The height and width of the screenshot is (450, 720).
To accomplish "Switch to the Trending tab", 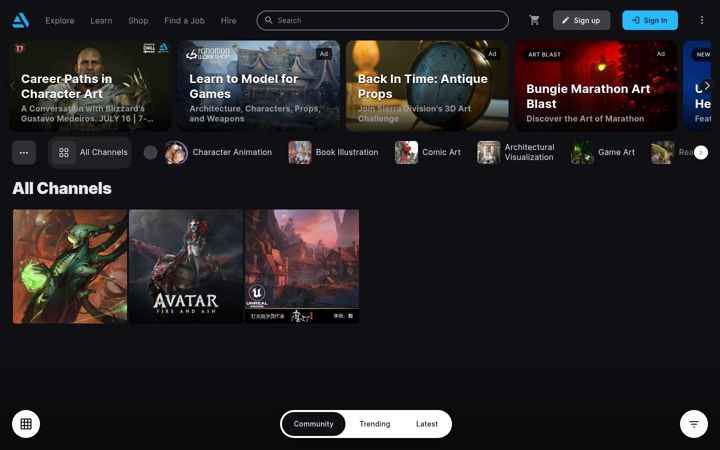I will tap(375, 424).
